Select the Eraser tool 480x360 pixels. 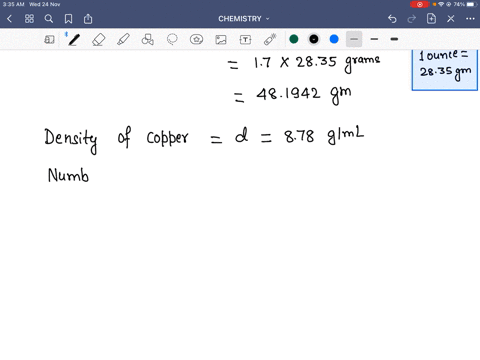tap(99, 40)
